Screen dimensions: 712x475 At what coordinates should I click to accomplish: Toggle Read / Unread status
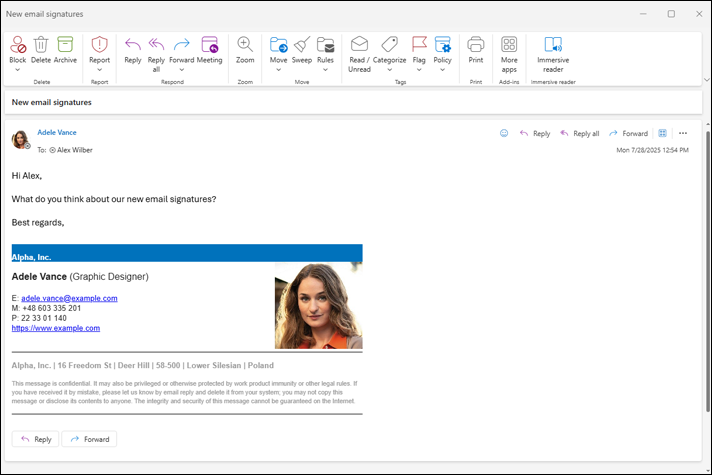click(x=359, y=45)
